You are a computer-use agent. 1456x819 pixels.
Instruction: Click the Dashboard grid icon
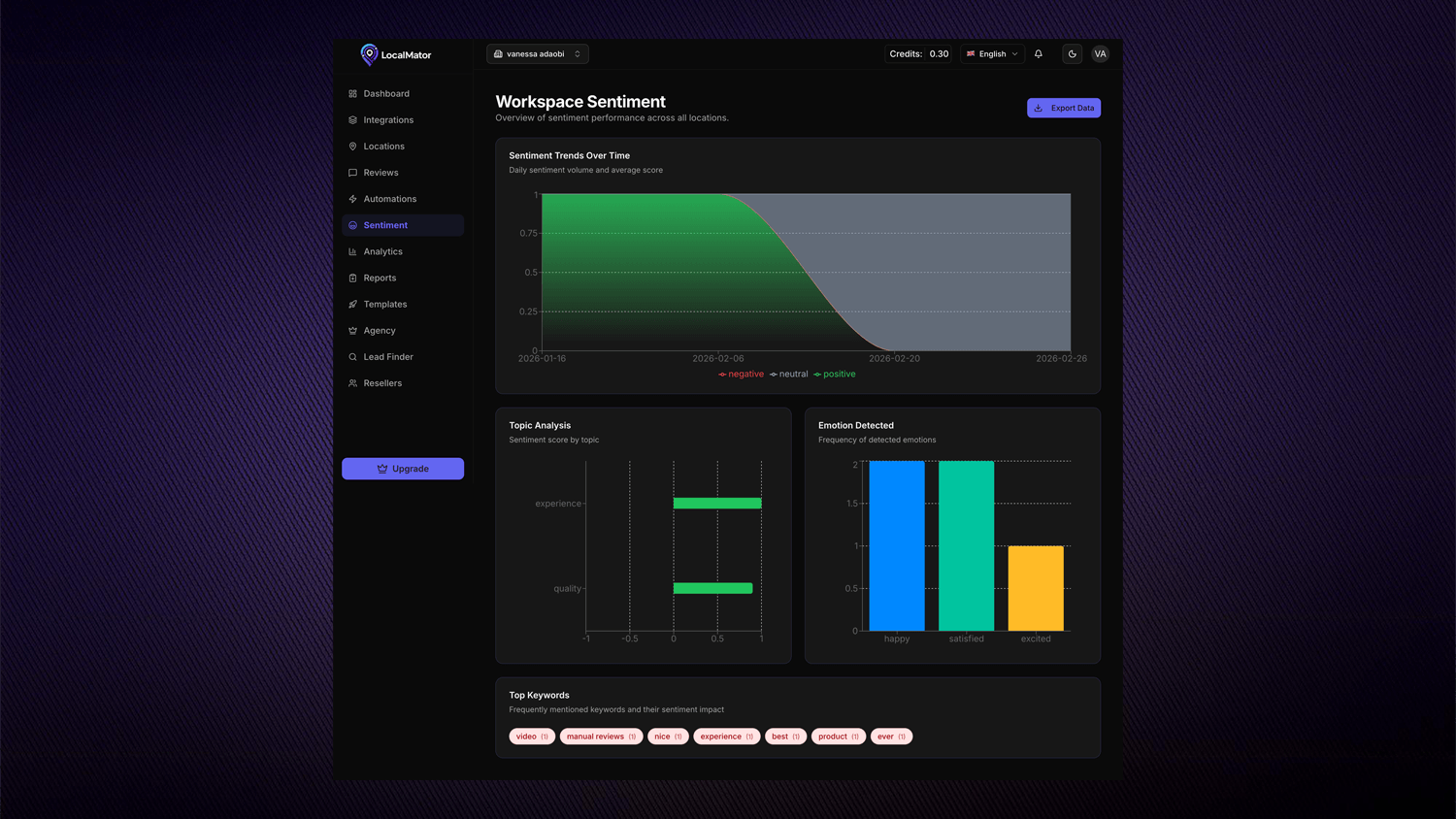(x=352, y=94)
